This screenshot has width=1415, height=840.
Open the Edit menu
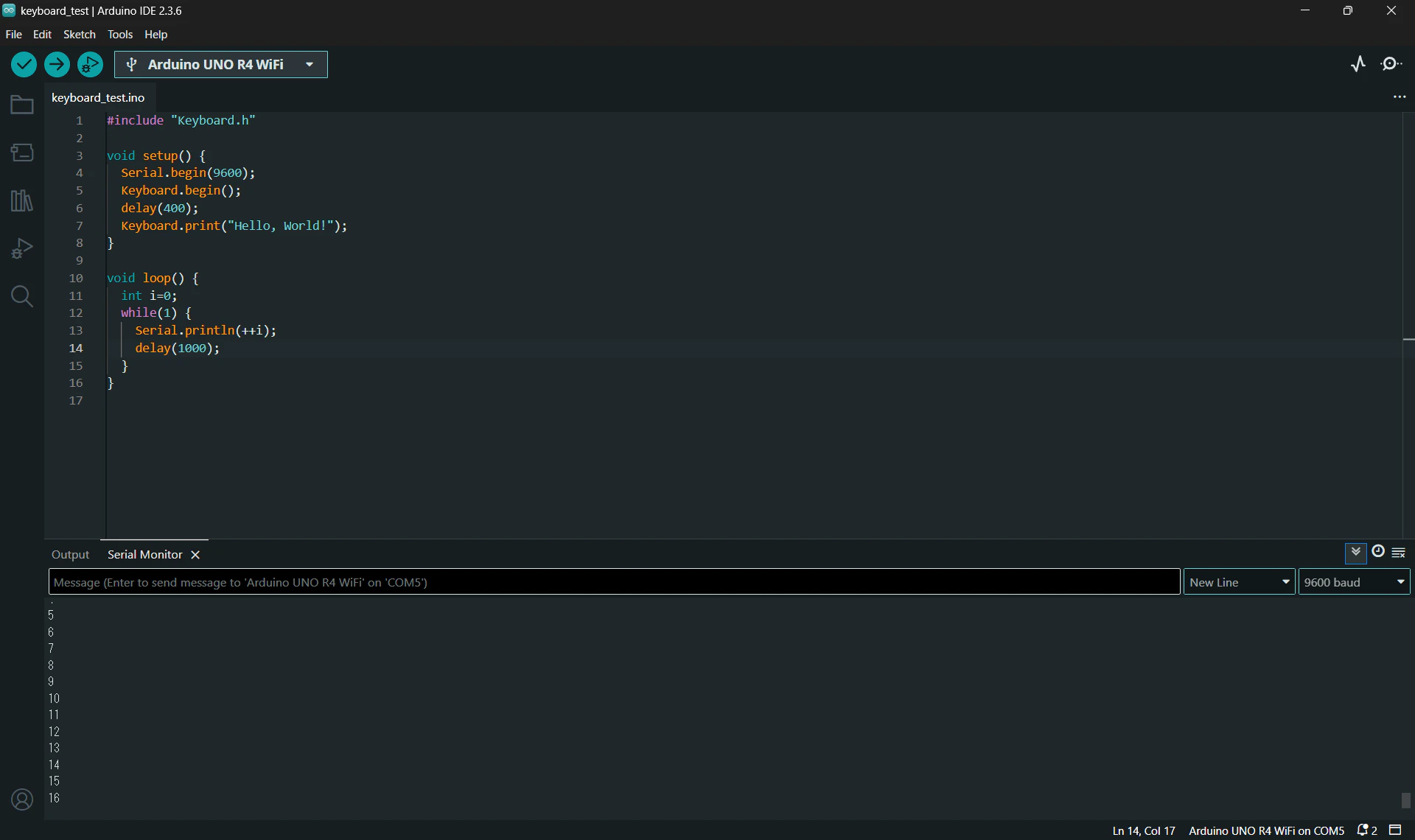tap(42, 35)
